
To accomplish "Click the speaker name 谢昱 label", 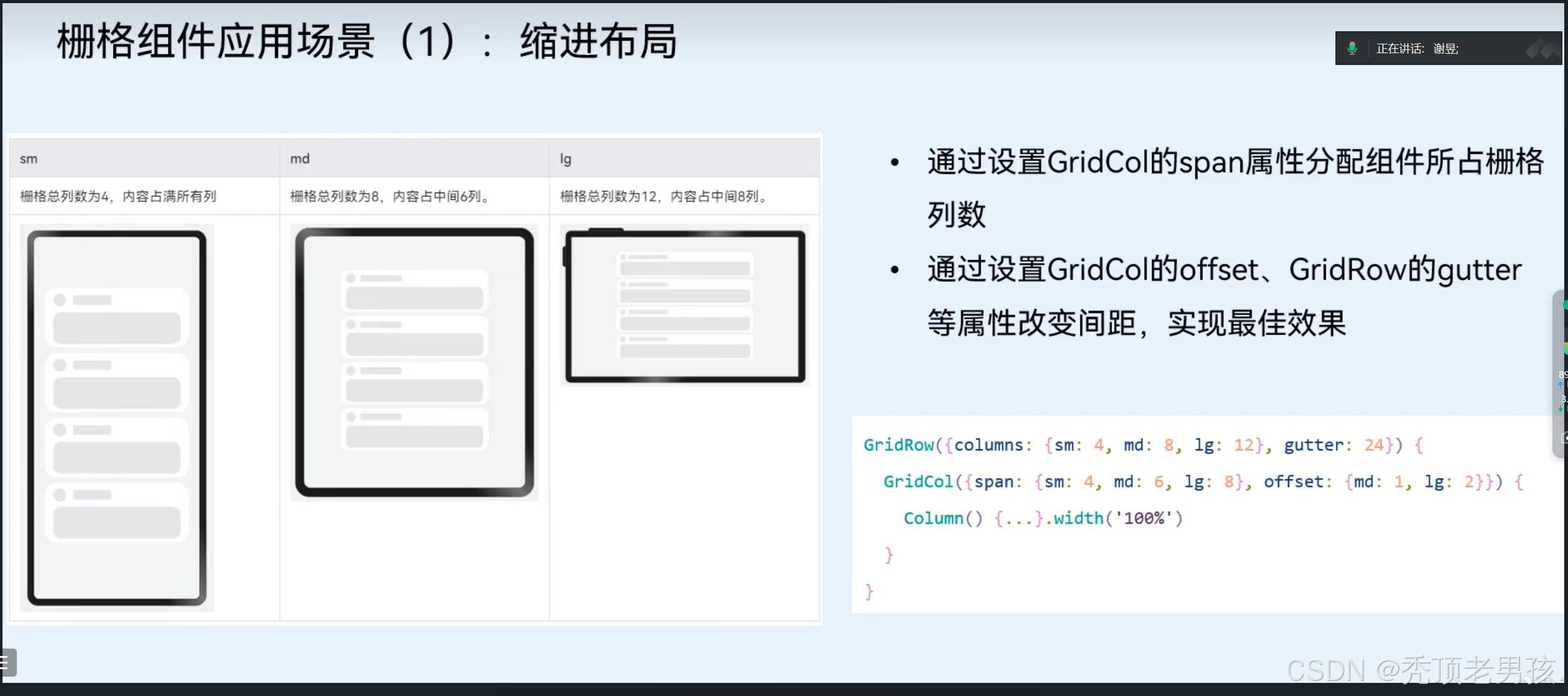I will (x=1445, y=49).
